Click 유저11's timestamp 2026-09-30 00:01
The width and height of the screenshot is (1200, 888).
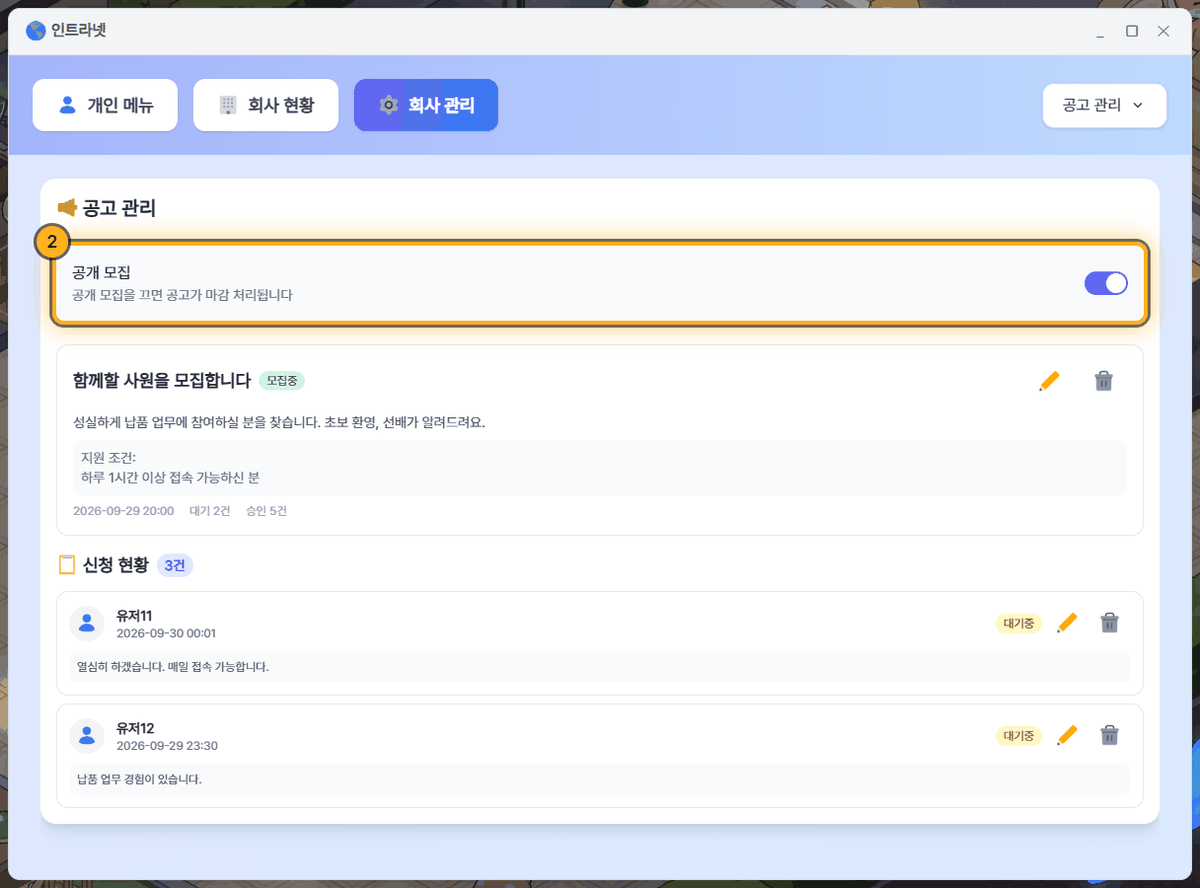click(166, 633)
